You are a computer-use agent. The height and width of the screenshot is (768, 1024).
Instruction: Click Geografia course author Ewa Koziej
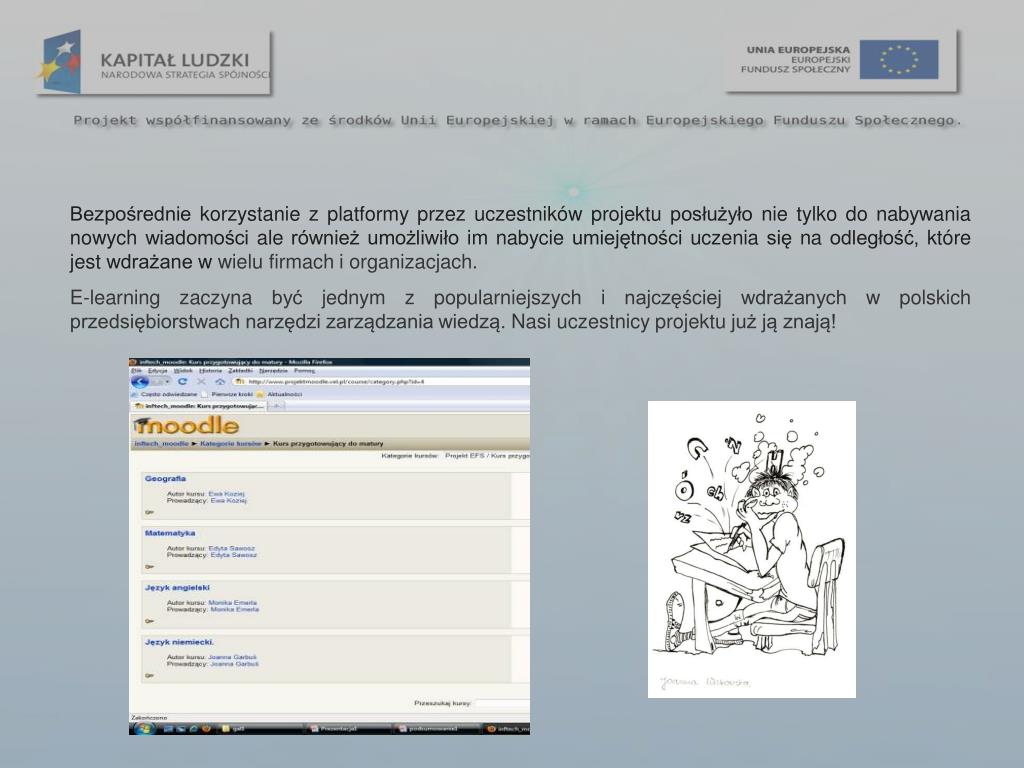click(227, 494)
